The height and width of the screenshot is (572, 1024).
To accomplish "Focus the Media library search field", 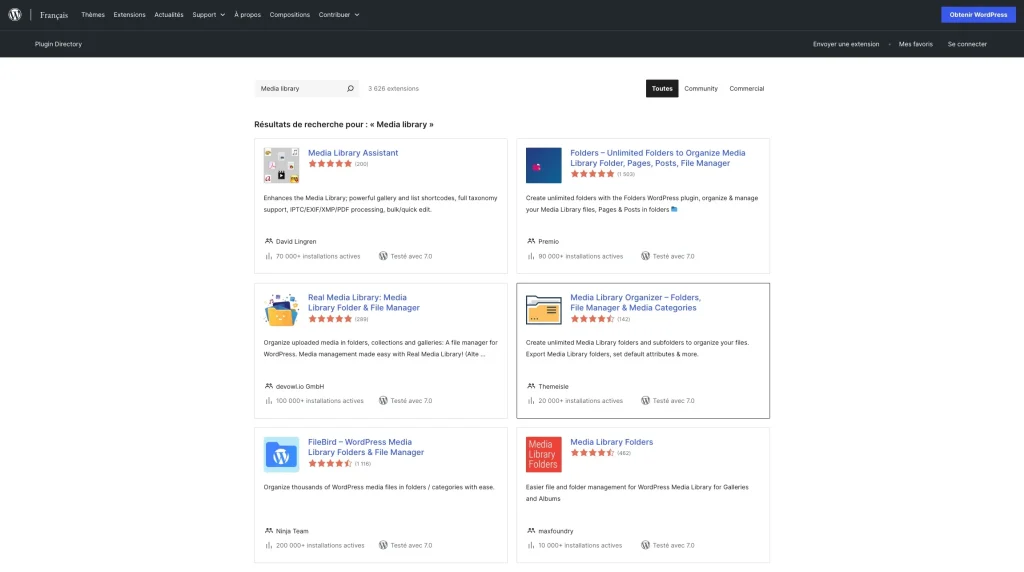I will 300,88.
